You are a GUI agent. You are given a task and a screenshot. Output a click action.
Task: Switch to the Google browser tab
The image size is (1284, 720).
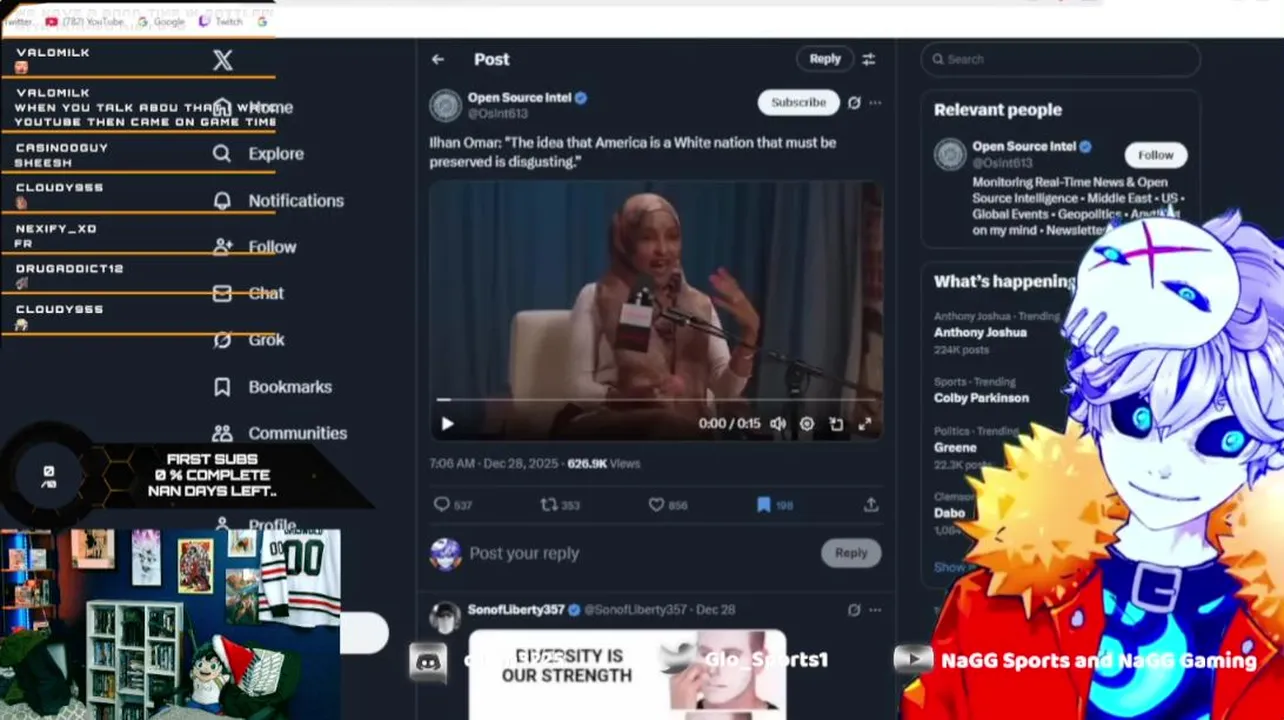pos(162,21)
